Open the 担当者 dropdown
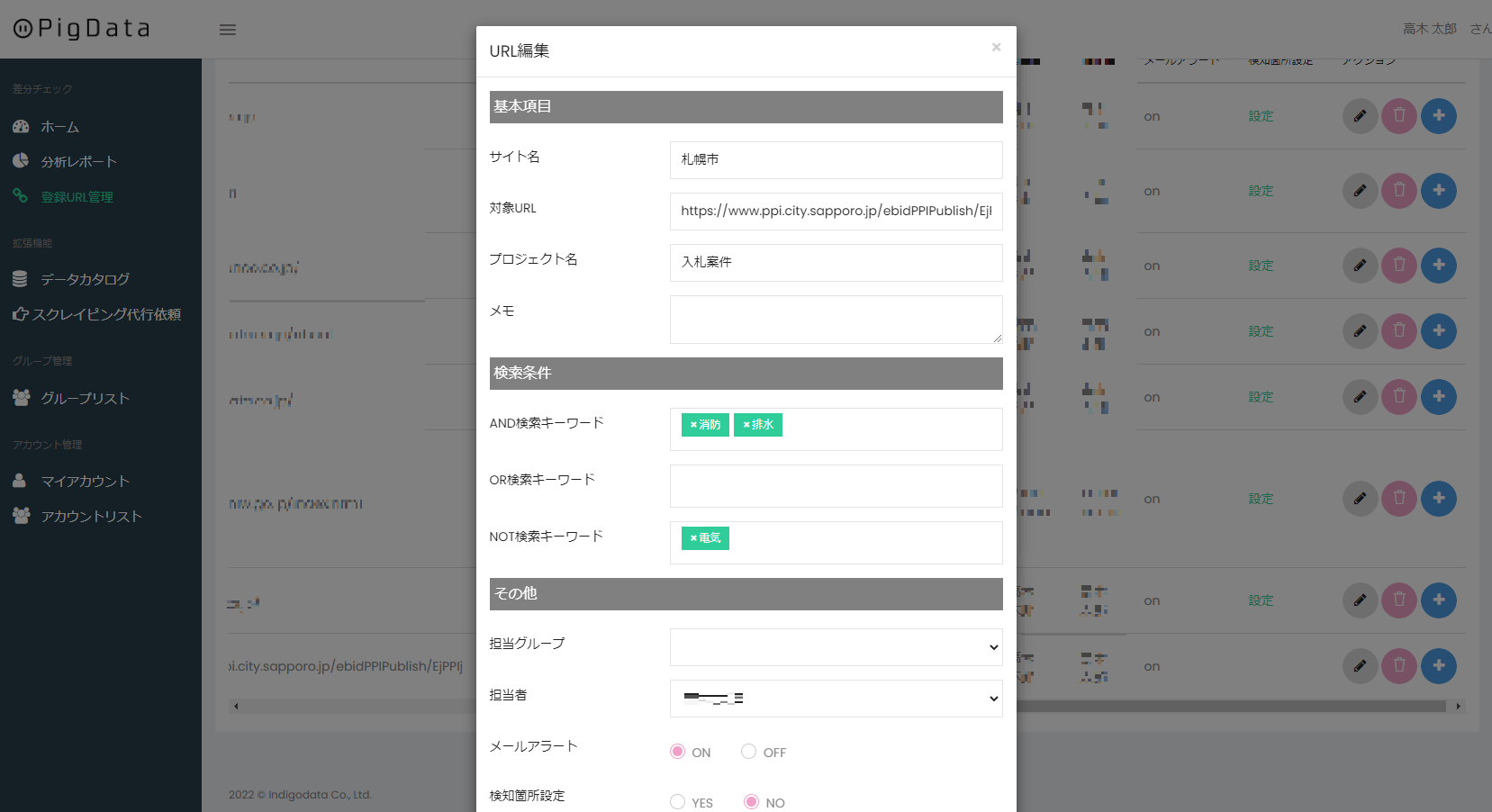 (x=836, y=699)
